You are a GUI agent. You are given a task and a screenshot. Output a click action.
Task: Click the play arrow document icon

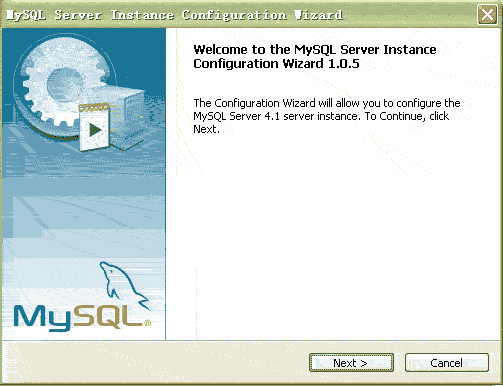click(x=94, y=128)
